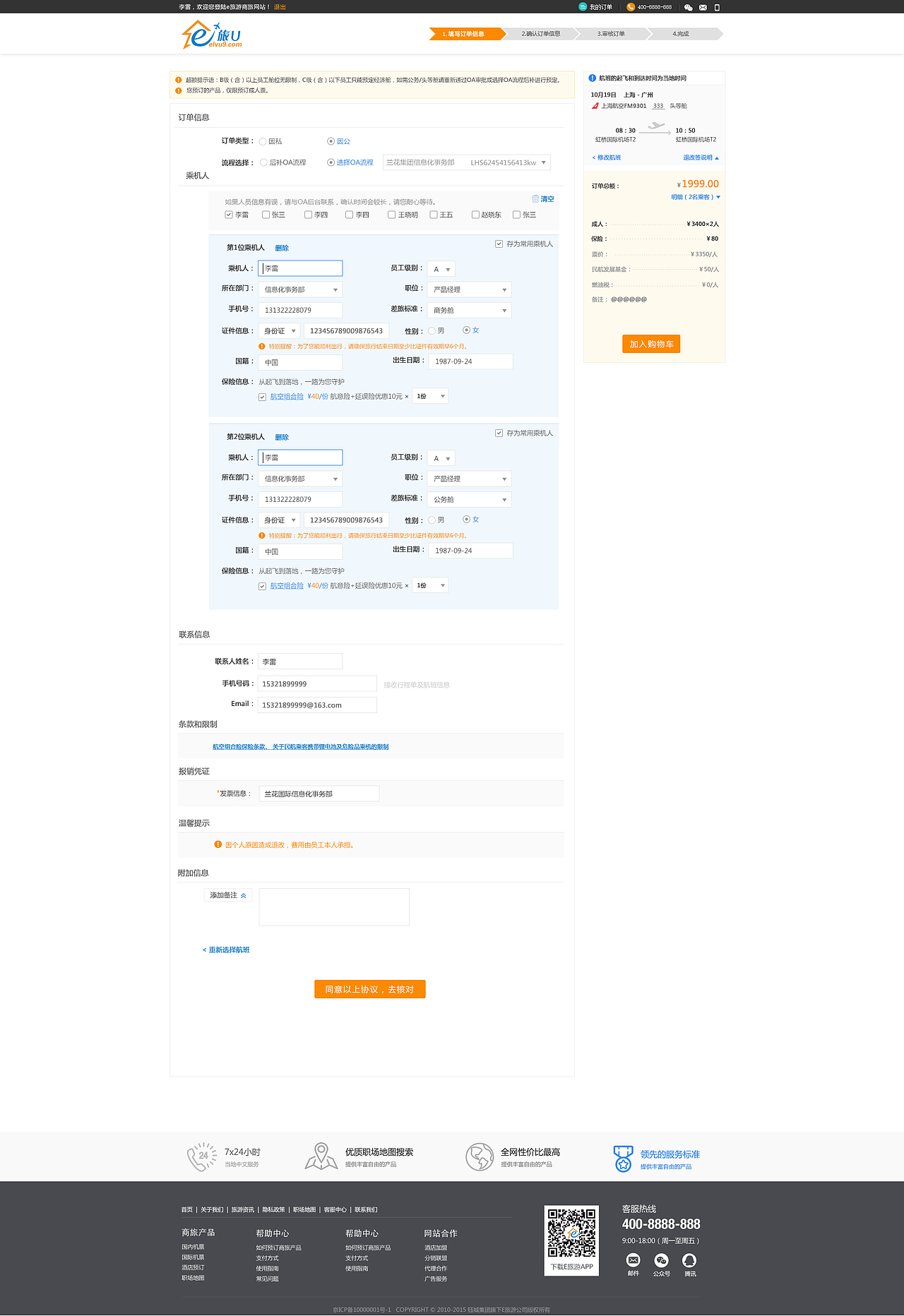Click passenger 2 passport reminder warning icon

(x=262, y=536)
